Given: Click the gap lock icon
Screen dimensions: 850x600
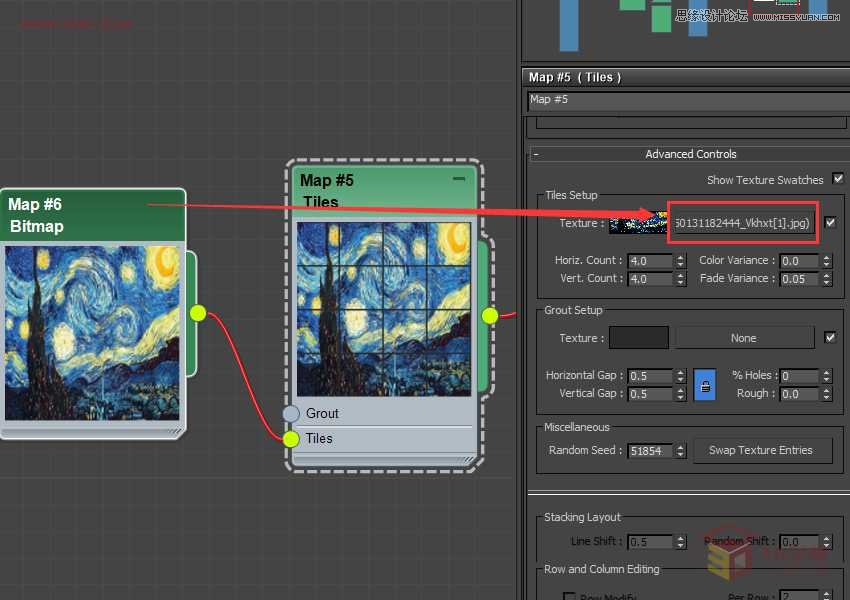Looking at the screenshot, I should 705,385.
